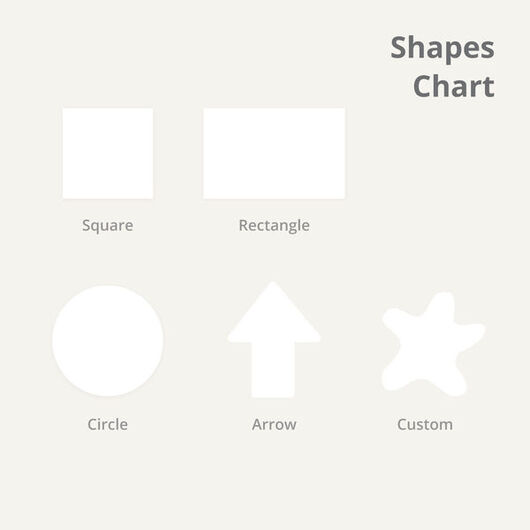Select the star-like custom blob shape
Screen dimensions: 530x530
coord(433,344)
